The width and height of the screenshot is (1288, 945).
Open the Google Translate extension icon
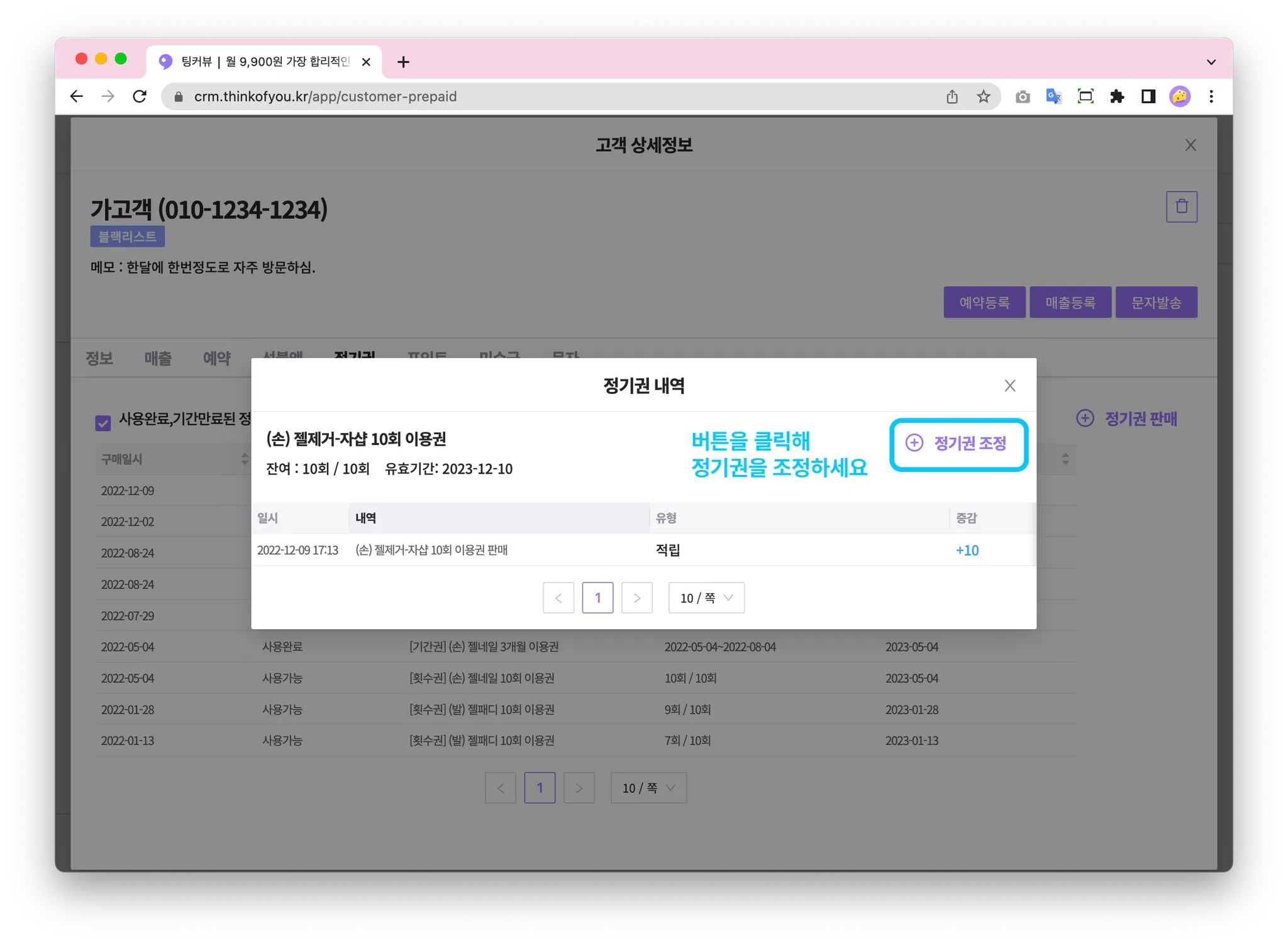point(1053,96)
